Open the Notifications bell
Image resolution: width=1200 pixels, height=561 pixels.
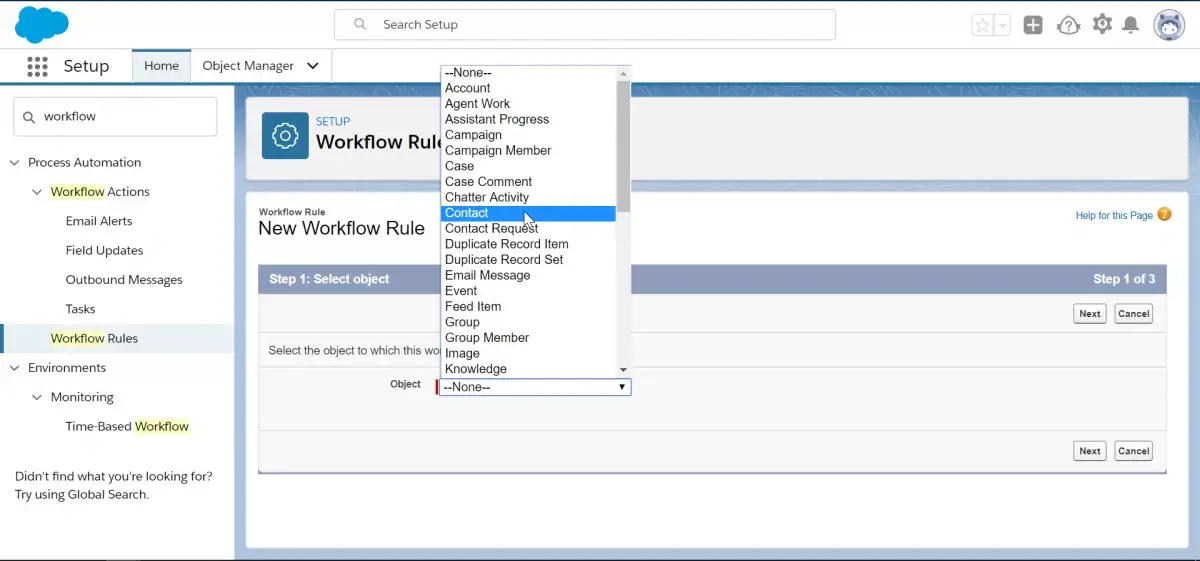tap(1131, 25)
